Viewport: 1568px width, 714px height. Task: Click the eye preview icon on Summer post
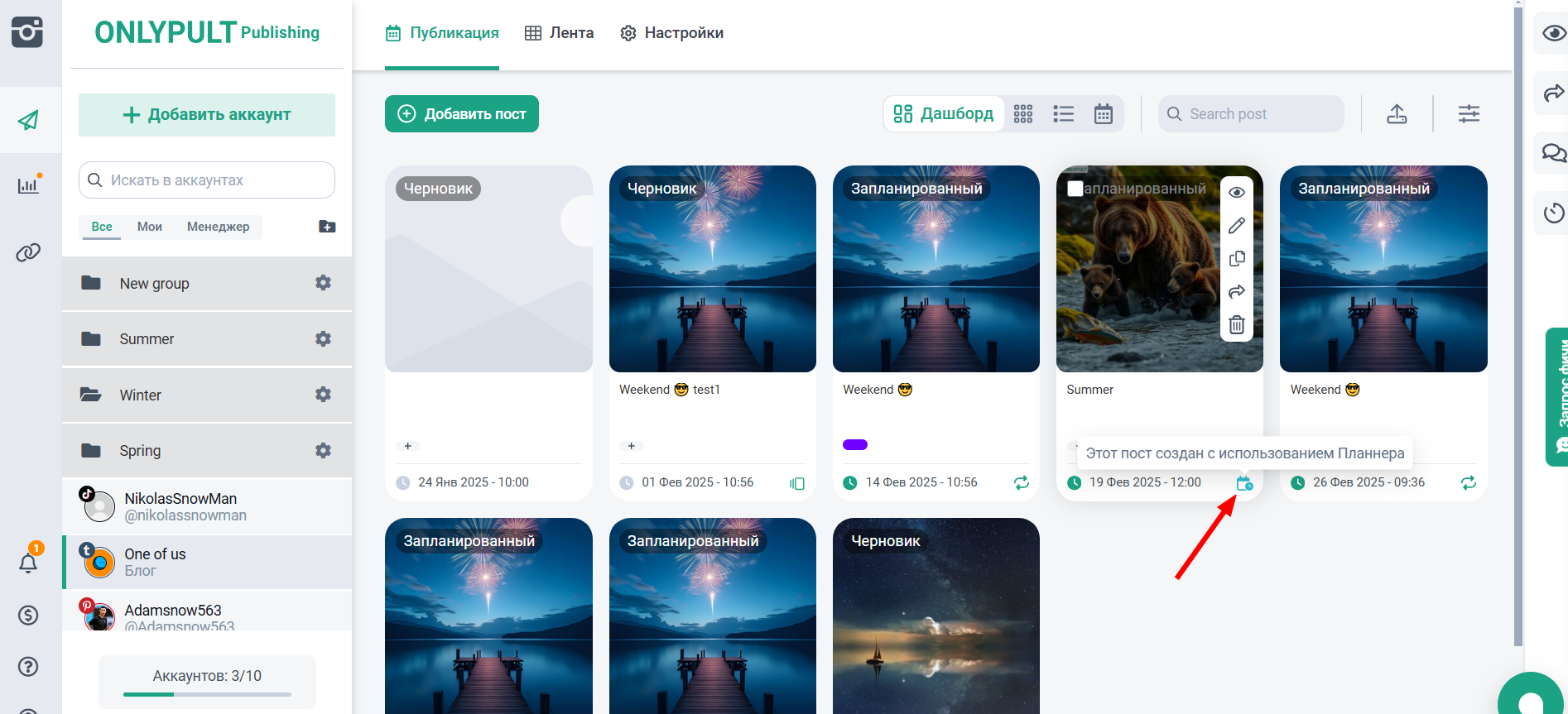(1236, 193)
